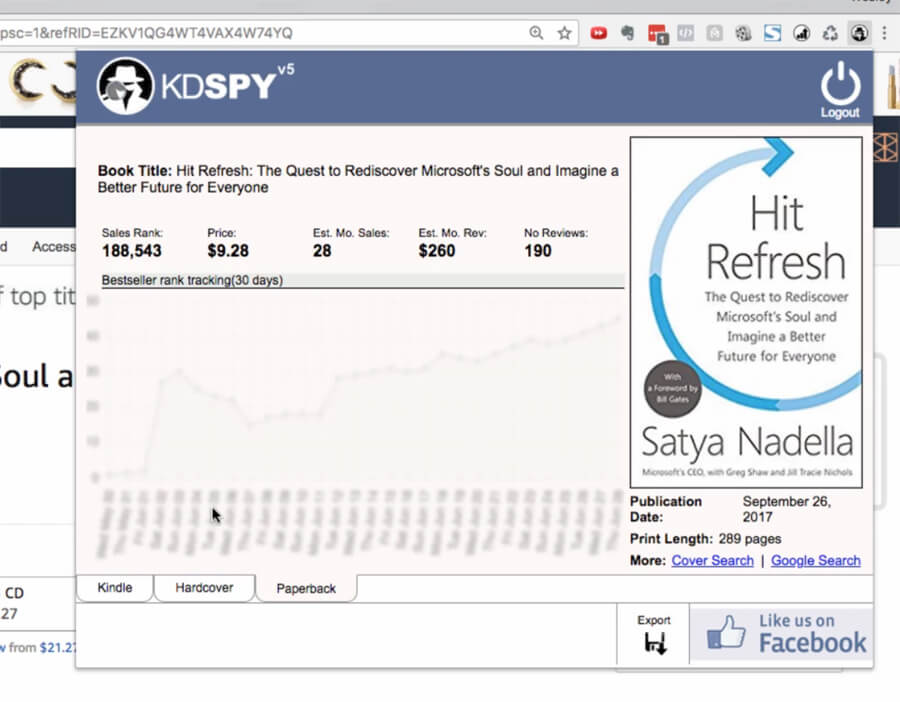This screenshot has height=702, width=900.
Task: Click the KDSPY detective logo
Action: tap(126, 86)
